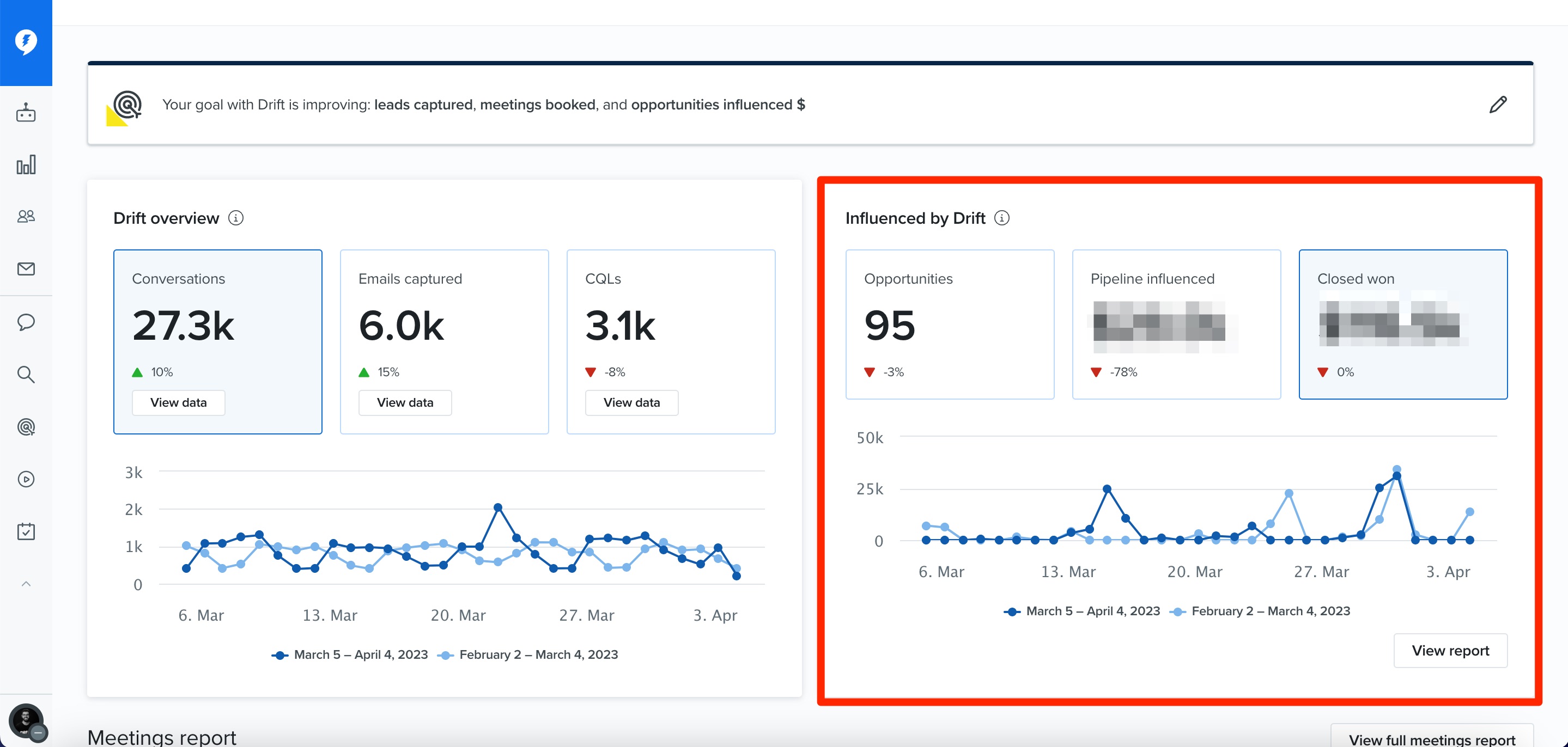Click the 'opportunities influenced $' goal text
Screen dimensions: 1568x747
click(x=718, y=105)
